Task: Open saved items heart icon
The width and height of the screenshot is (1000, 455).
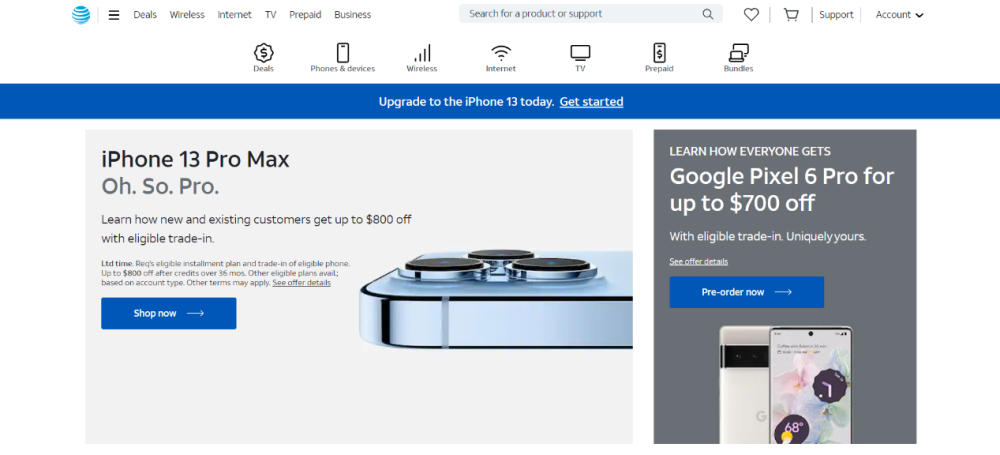Action: pyautogui.click(x=751, y=15)
